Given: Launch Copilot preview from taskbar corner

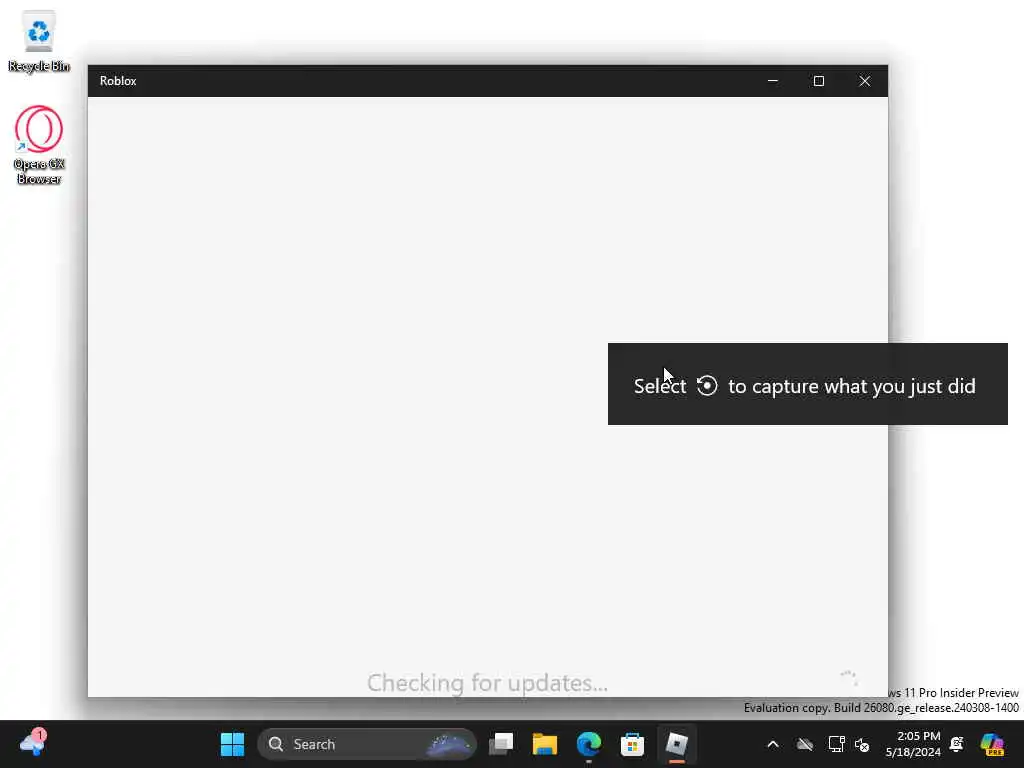Looking at the screenshot, I should point(992,744).
